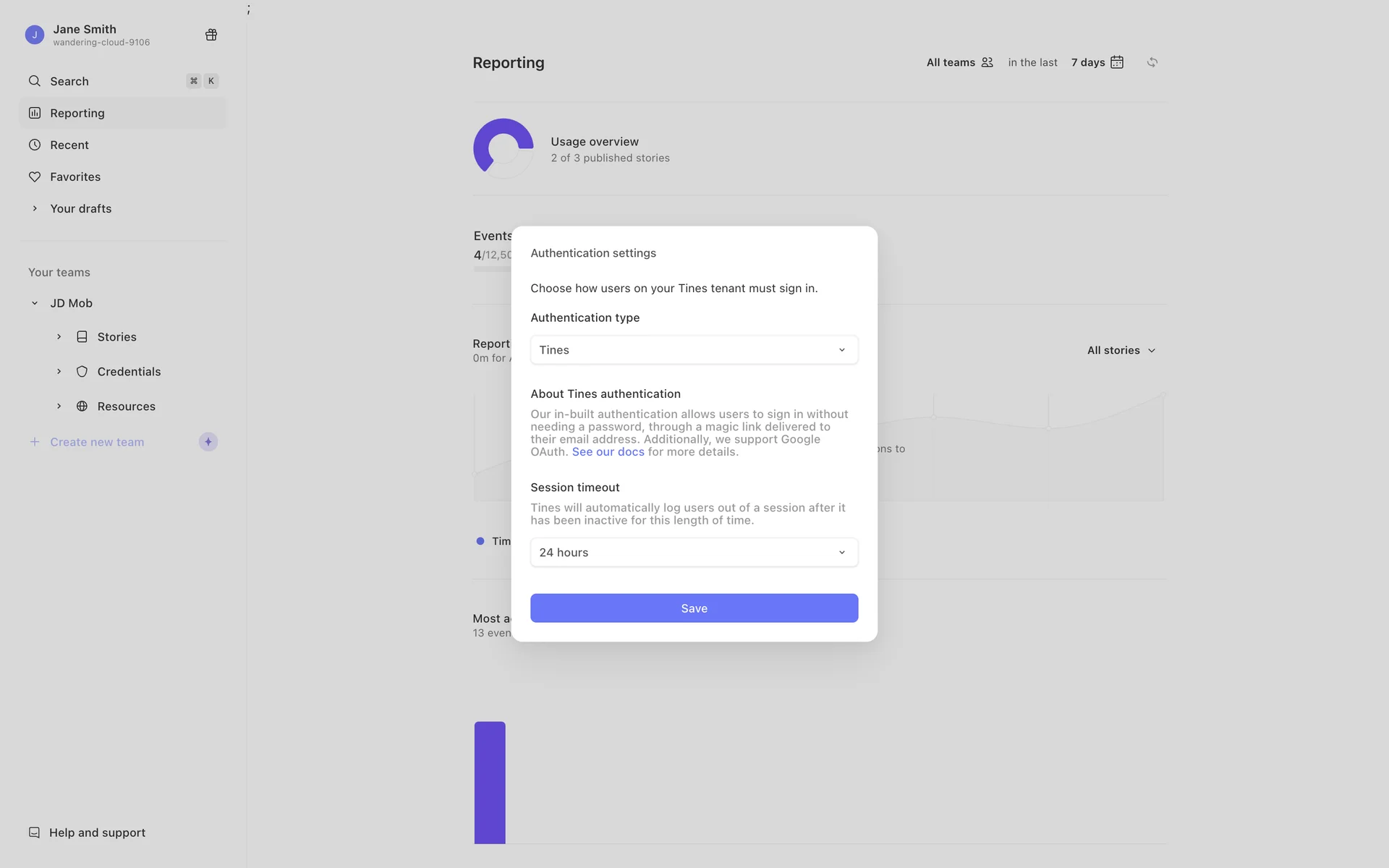Open the Authentication type dropdown
This screenshot has height=868, width=1389.
[694, 350]
